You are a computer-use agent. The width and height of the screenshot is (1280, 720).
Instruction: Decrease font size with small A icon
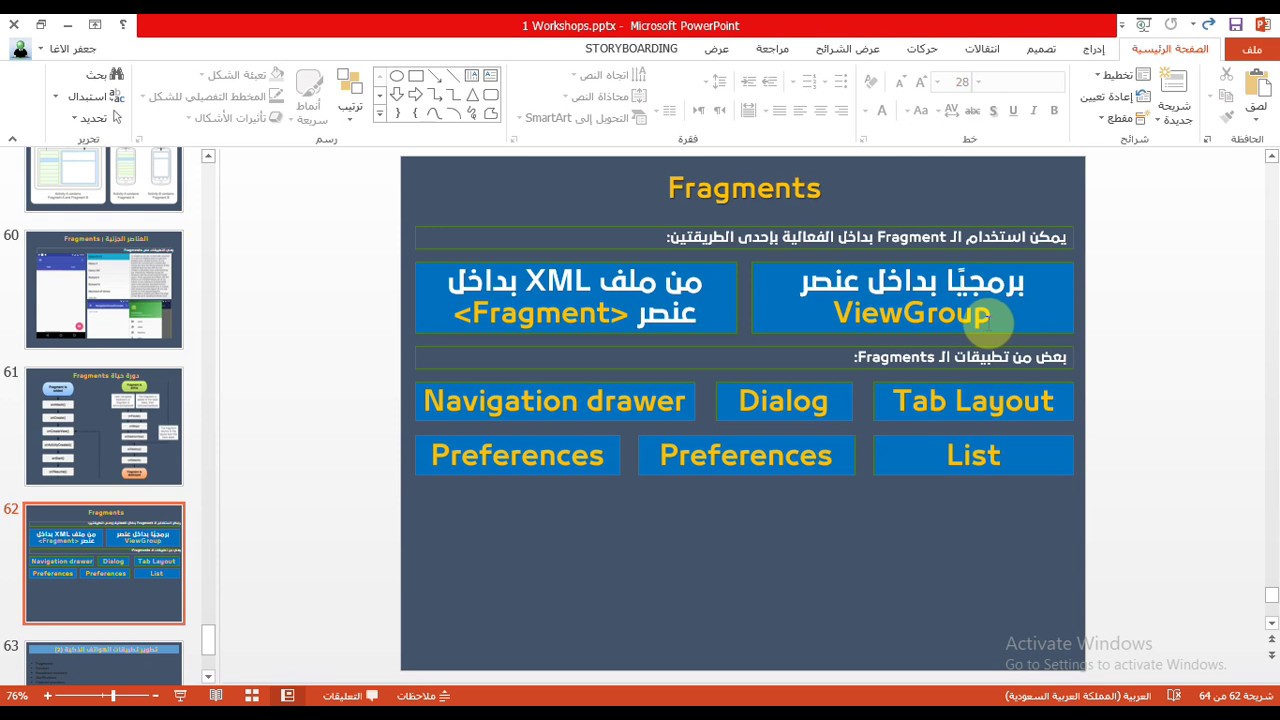(x=900, y=82)
